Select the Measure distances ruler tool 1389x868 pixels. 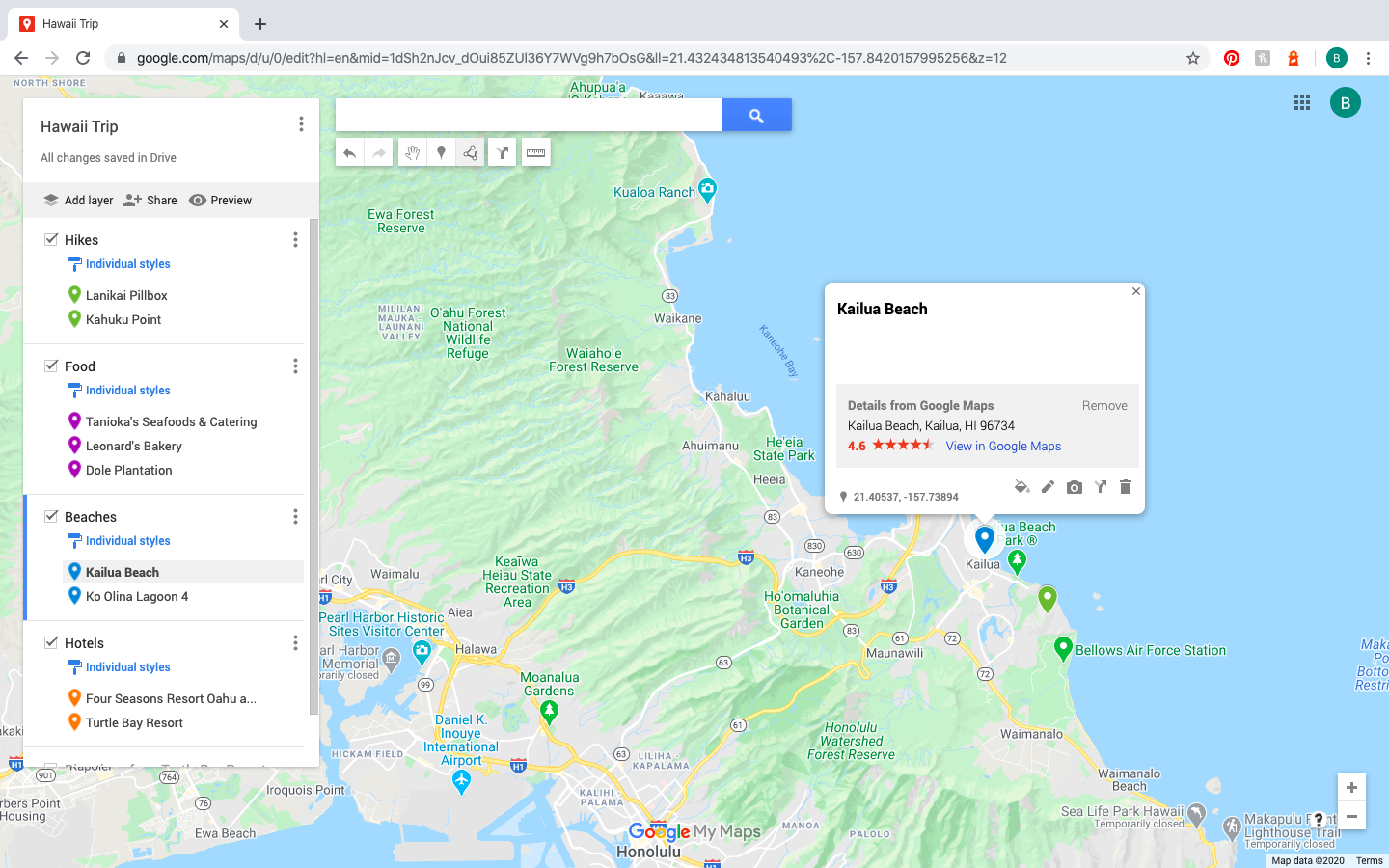click(x=536, y=152)
